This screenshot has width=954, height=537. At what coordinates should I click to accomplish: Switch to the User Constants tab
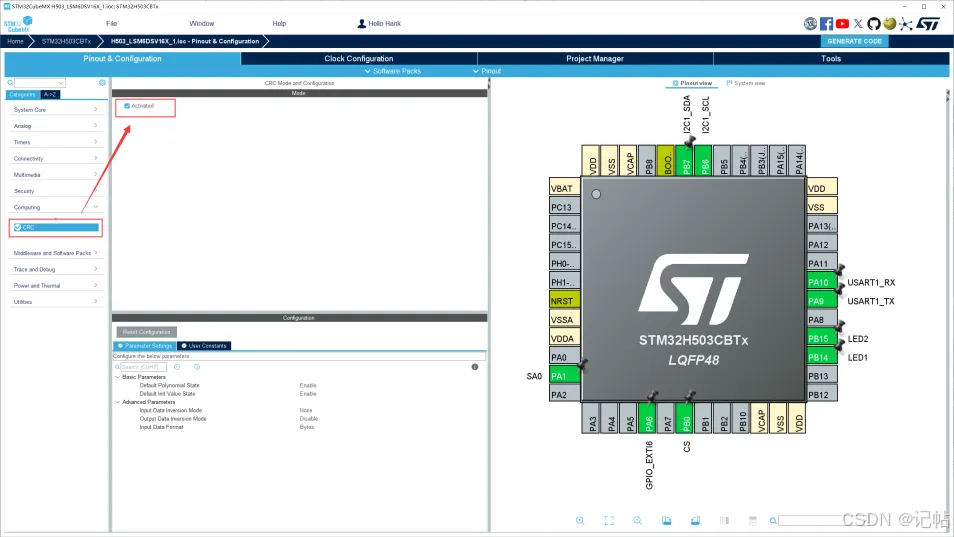click(x=205, y=346)
